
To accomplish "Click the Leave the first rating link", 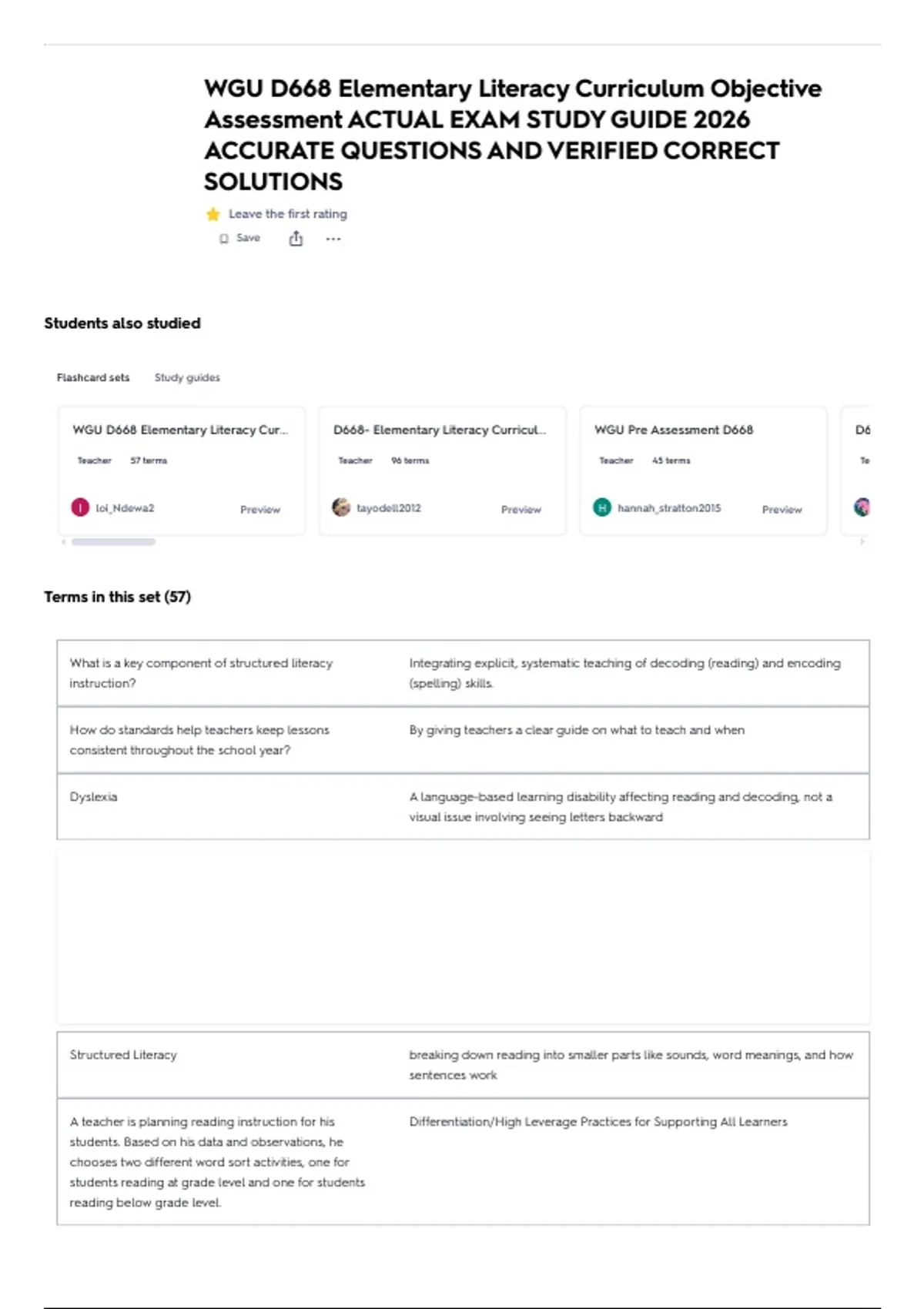I will (x=288, y=214).
